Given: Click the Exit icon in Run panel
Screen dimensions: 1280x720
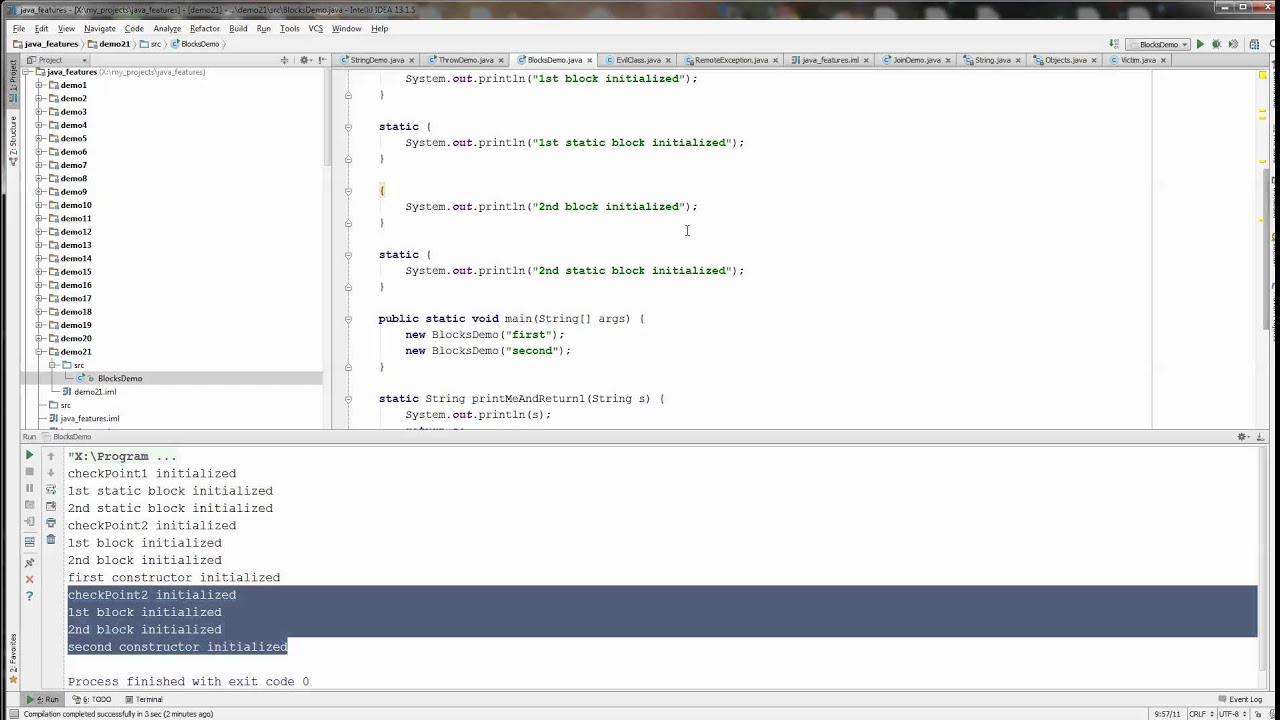Looking at the screenshot, I should pyautogui.click(x=29, y=521).
